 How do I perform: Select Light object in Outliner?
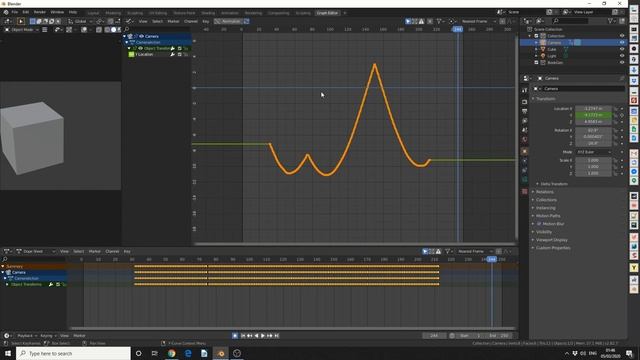pyautogui.click(x=552, y=56)
